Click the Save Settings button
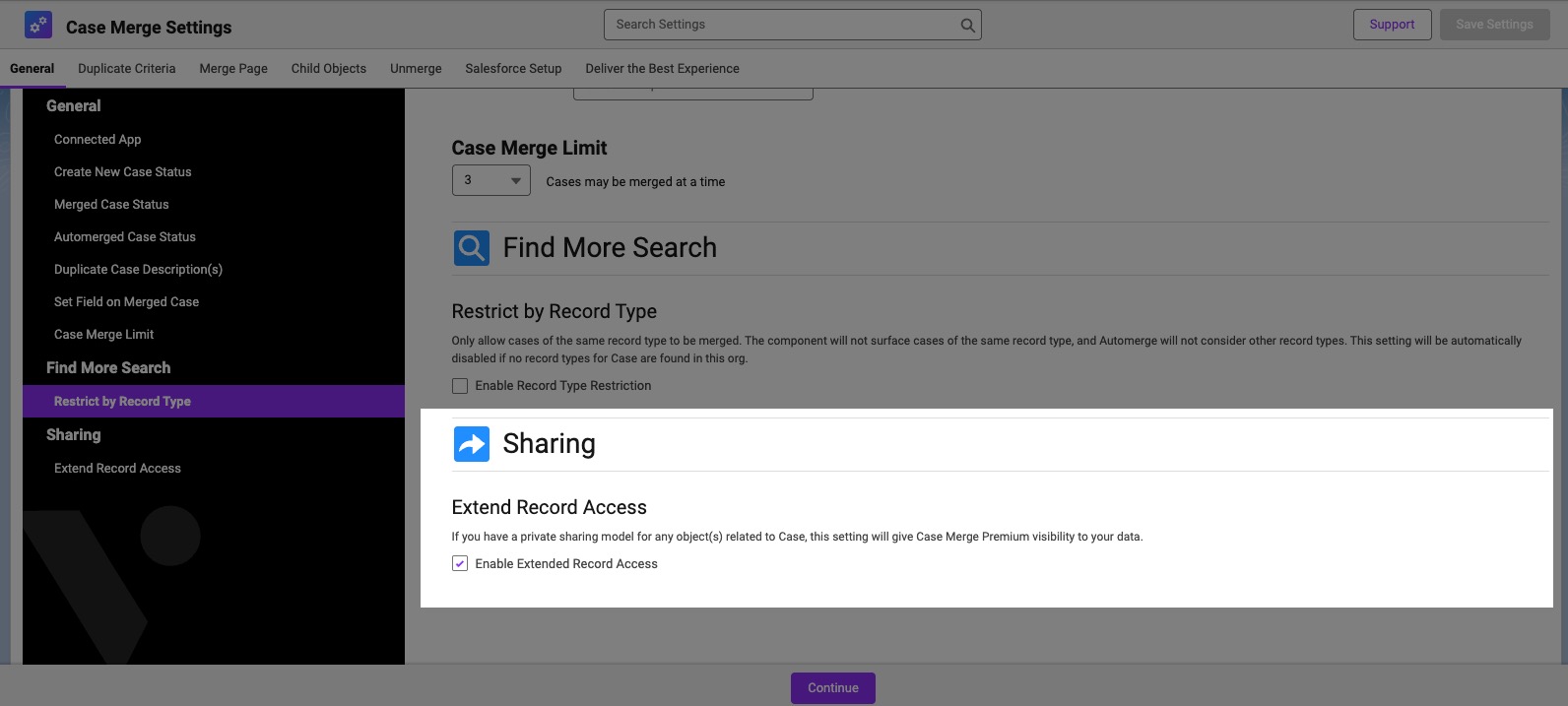The height and width of the screenshot is (706, 1568). point(1494,25)
